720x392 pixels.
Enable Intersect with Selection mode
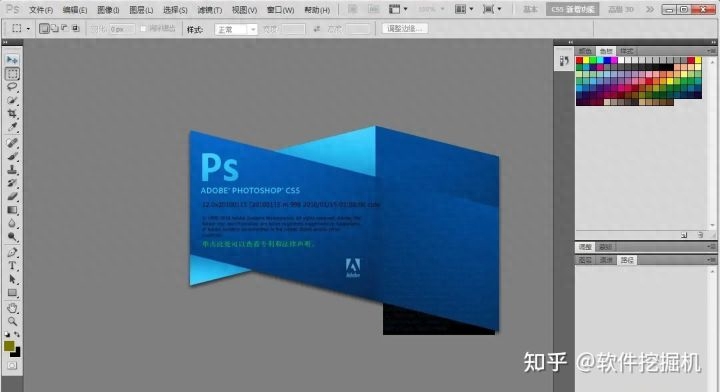[x=75, y=29]
